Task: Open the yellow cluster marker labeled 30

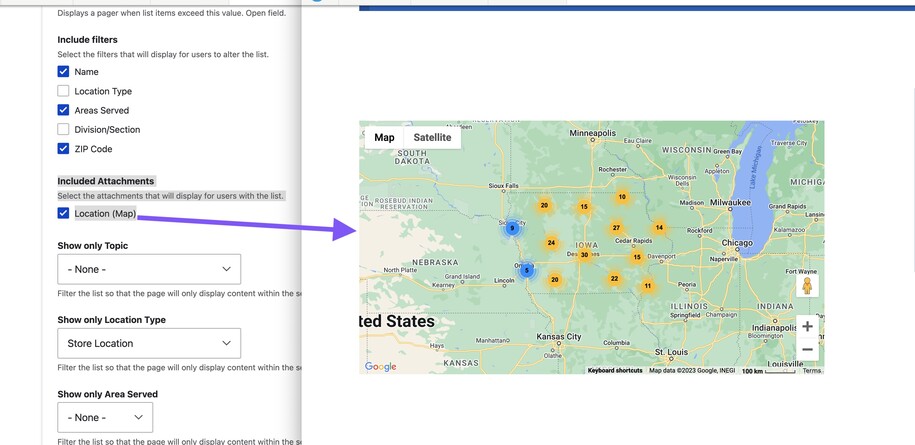Action: point(585,255)
